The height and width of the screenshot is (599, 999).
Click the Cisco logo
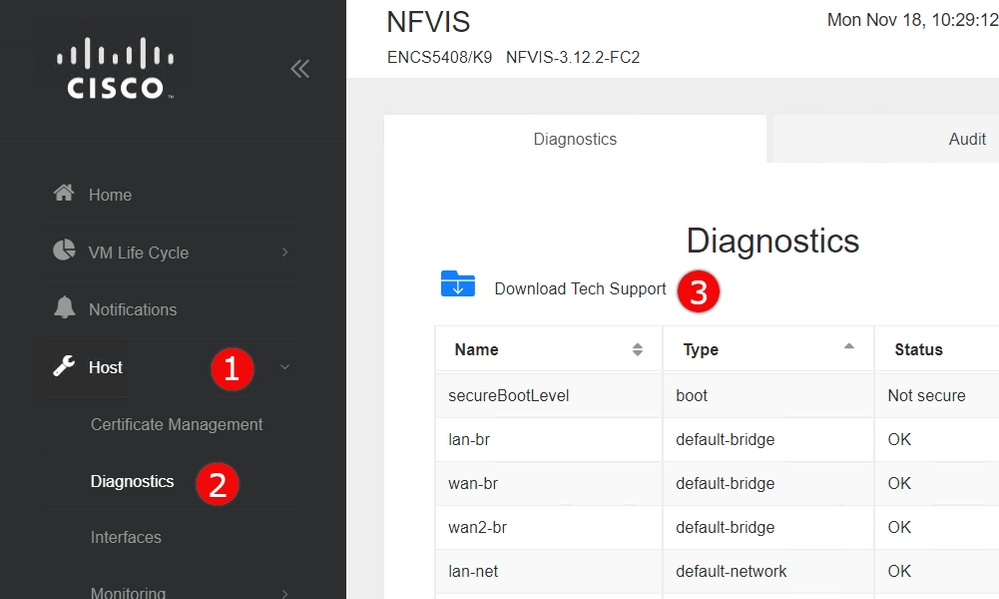(x=115, y=68)
